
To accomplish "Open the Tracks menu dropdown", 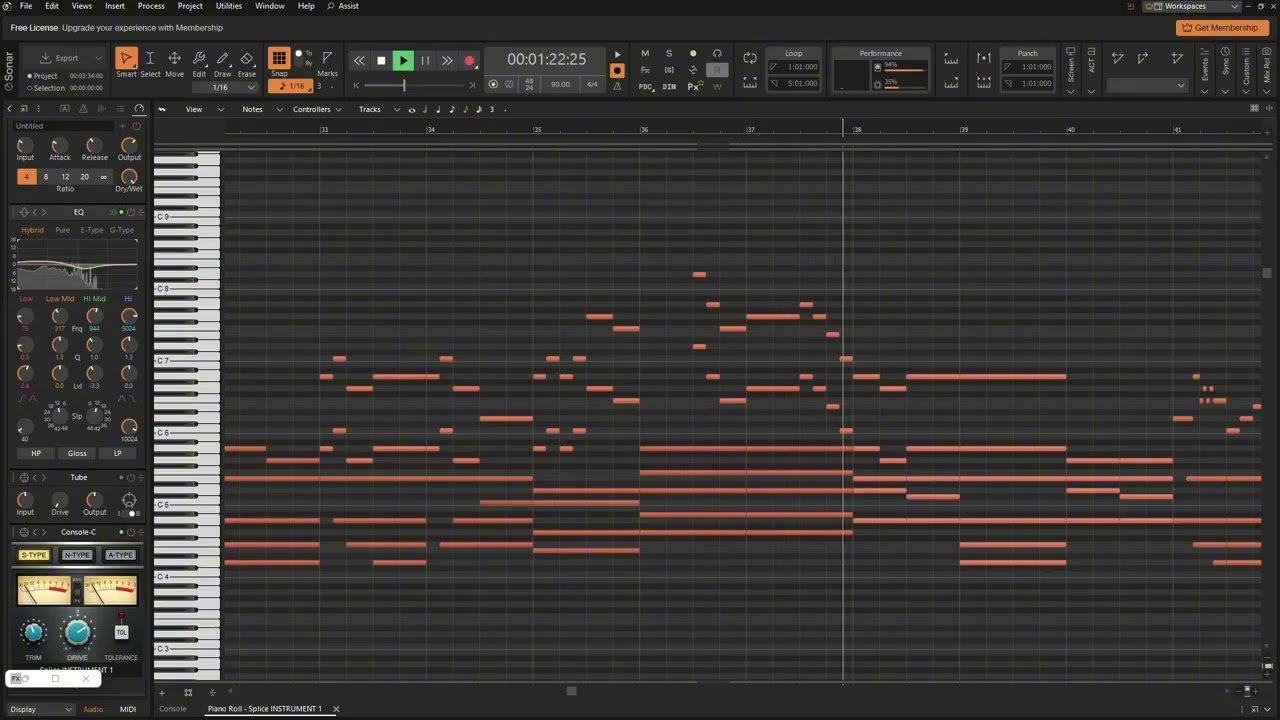I will click(x=397, y=110).
